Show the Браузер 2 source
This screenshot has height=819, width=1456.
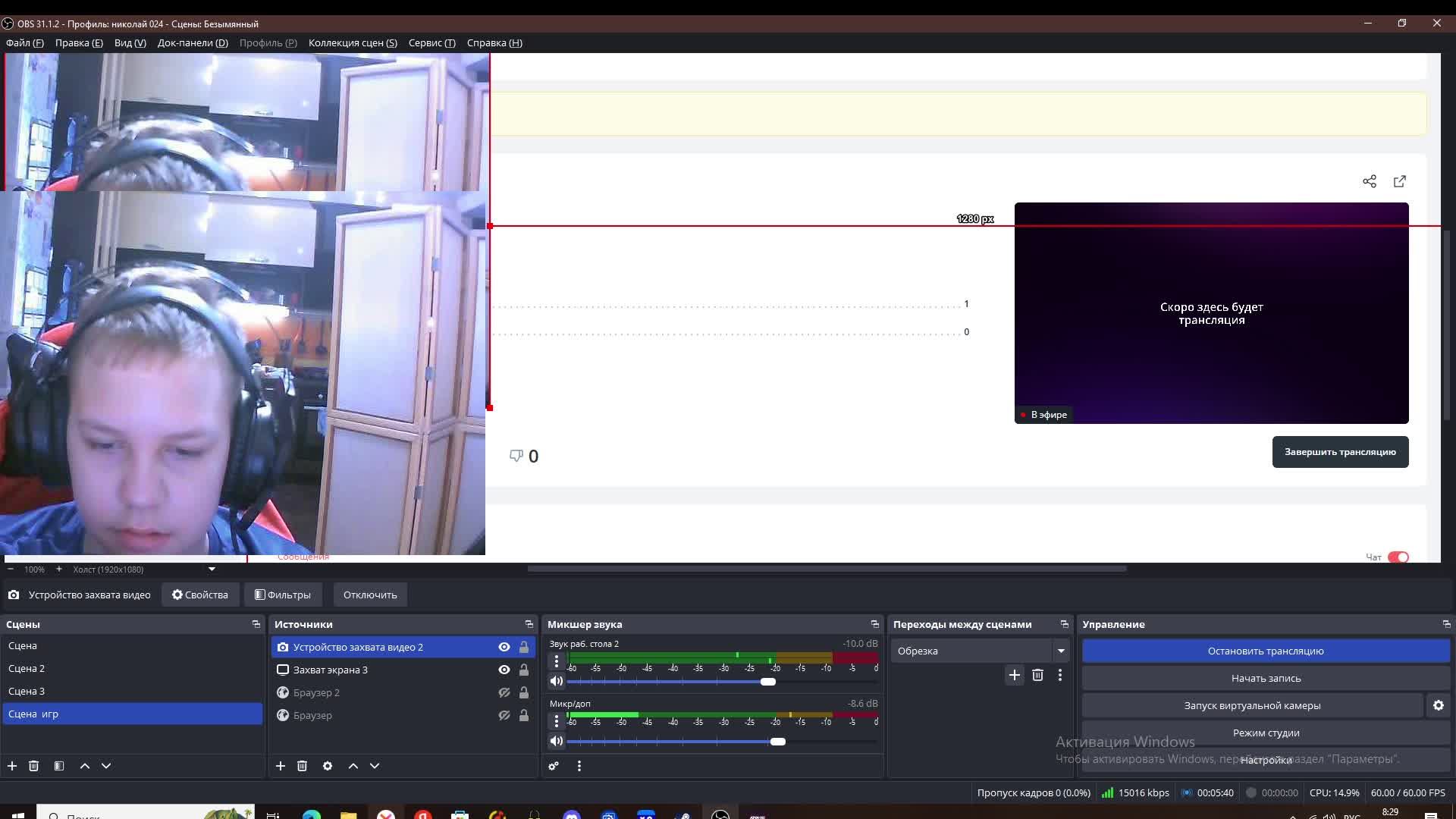pos(504,692)
